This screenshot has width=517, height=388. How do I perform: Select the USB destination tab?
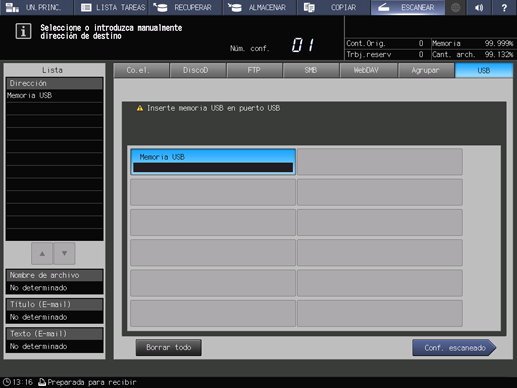[x=484, y=70]
